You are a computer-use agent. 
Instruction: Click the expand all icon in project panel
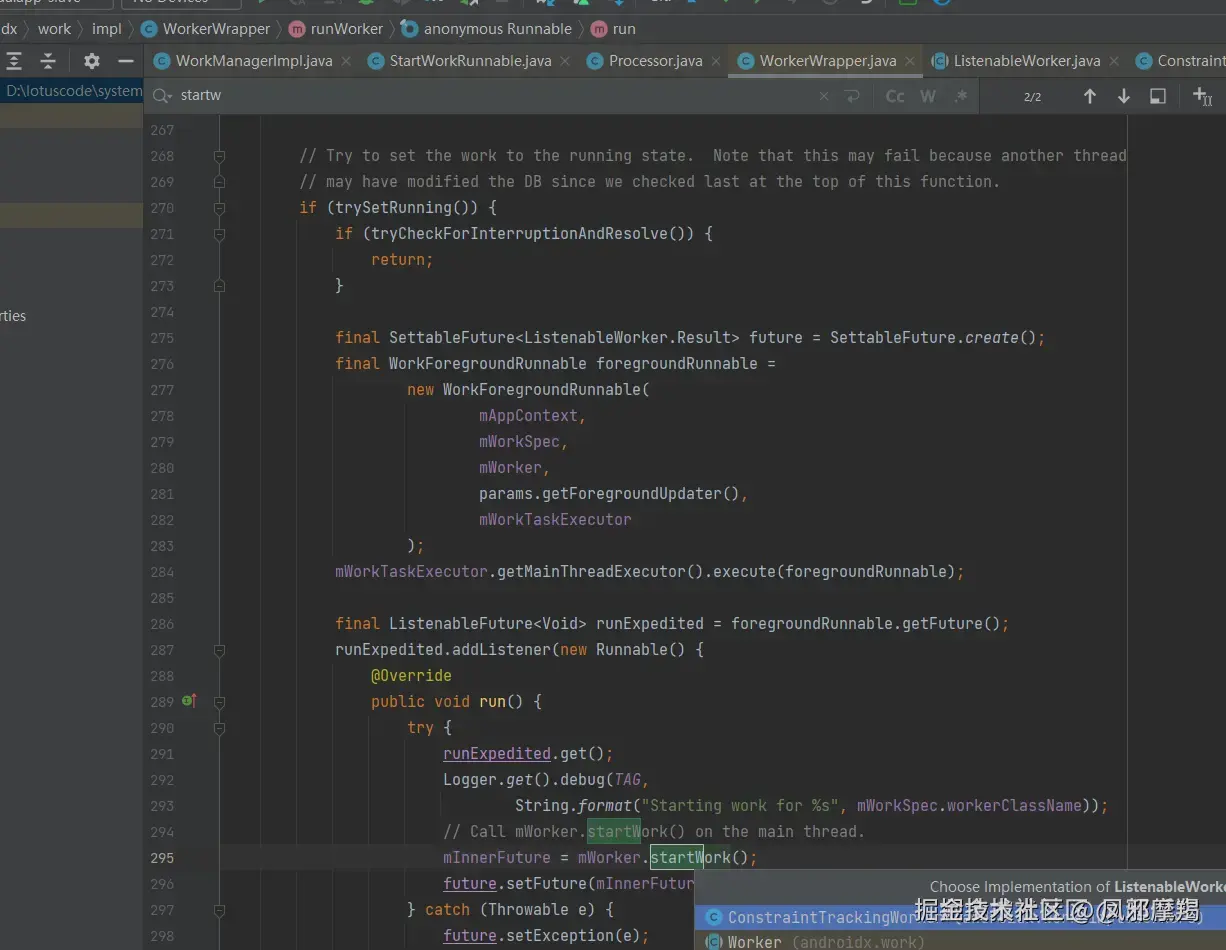[14, 61]
